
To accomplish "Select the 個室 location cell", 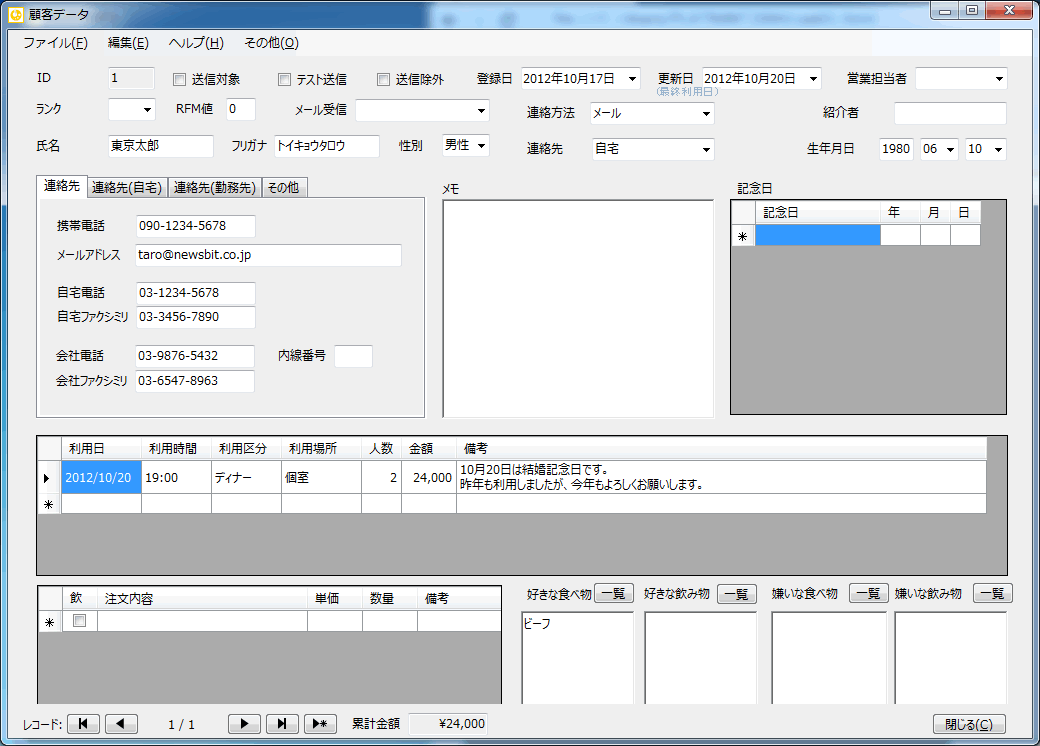I will click(322, 477).
